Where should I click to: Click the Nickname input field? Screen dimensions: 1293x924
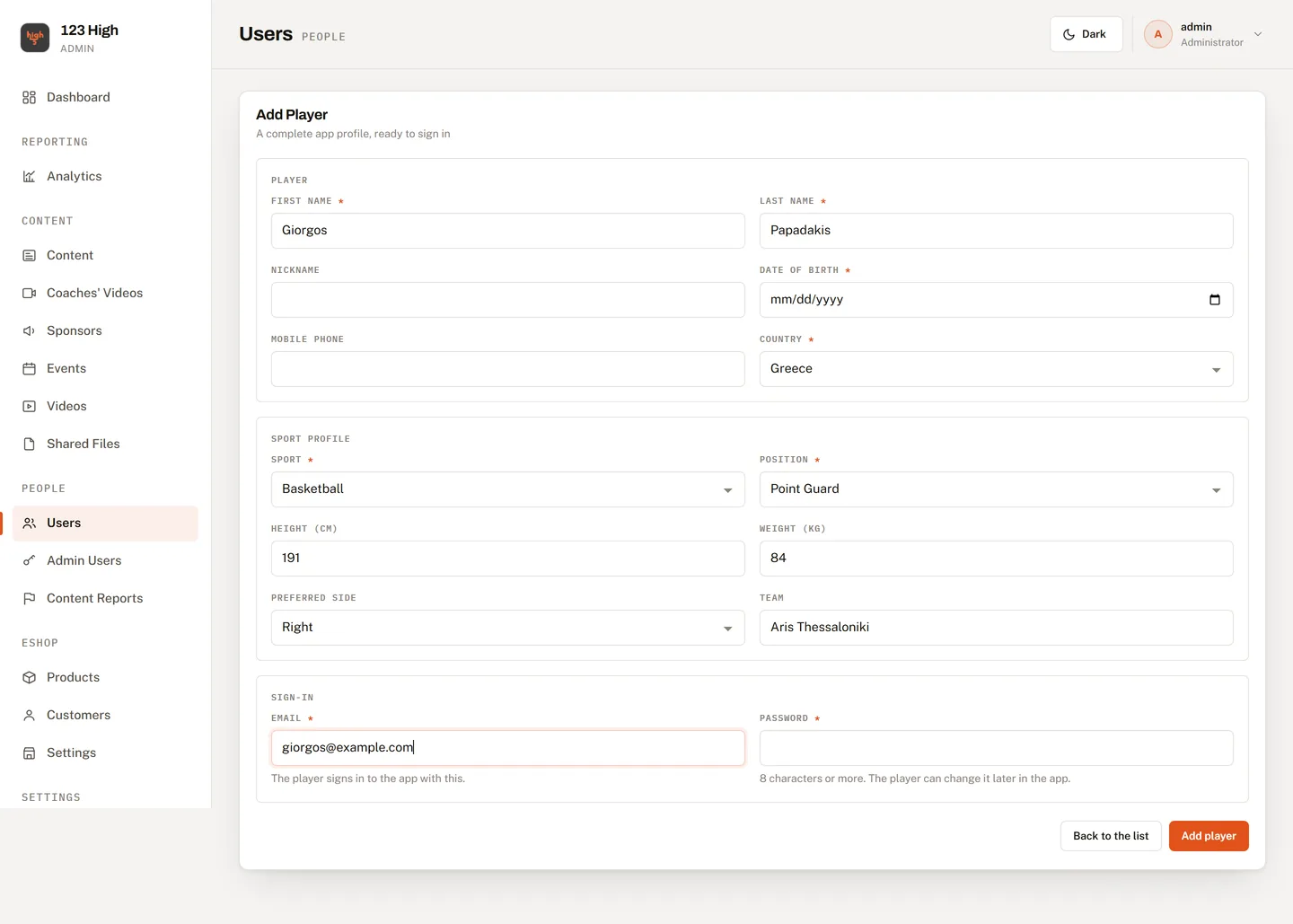click(508, 300)
